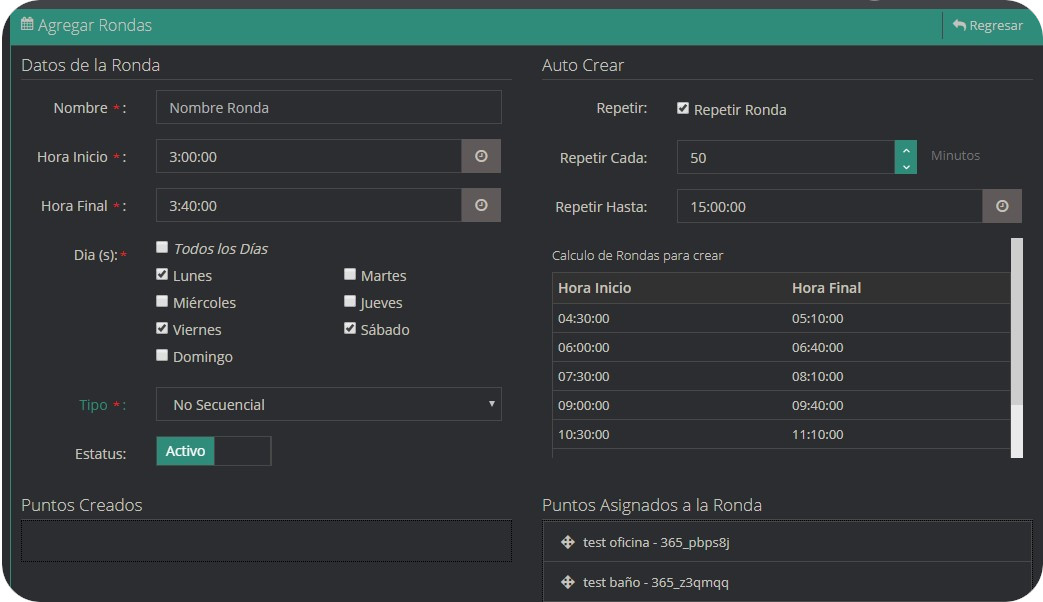
Task: Check the Martes checkbox
Action: pos(350,274)
